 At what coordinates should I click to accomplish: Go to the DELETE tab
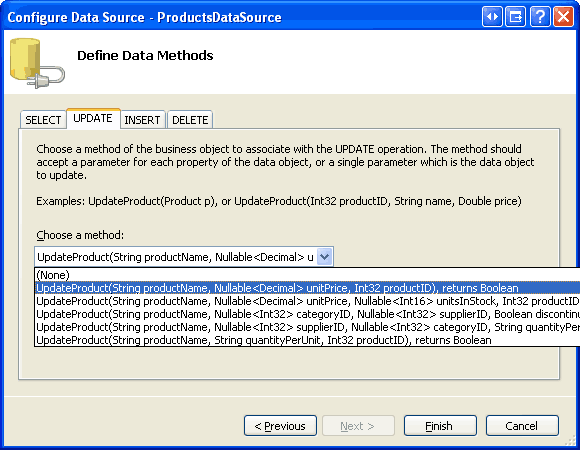[190, 120]
